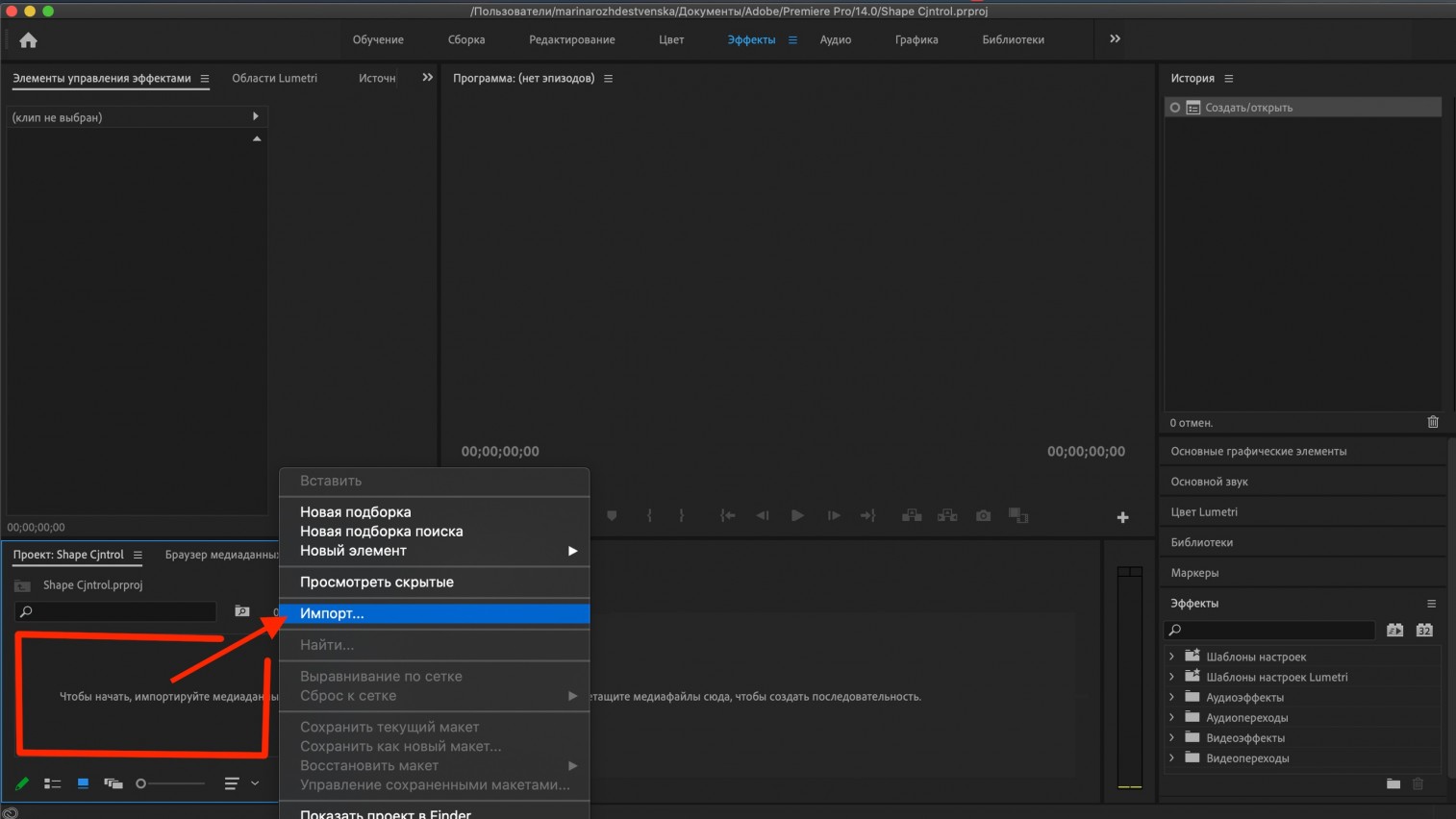Click the Effects panel search field
Screen dimensions: 1456x819
pos(1269,631)
